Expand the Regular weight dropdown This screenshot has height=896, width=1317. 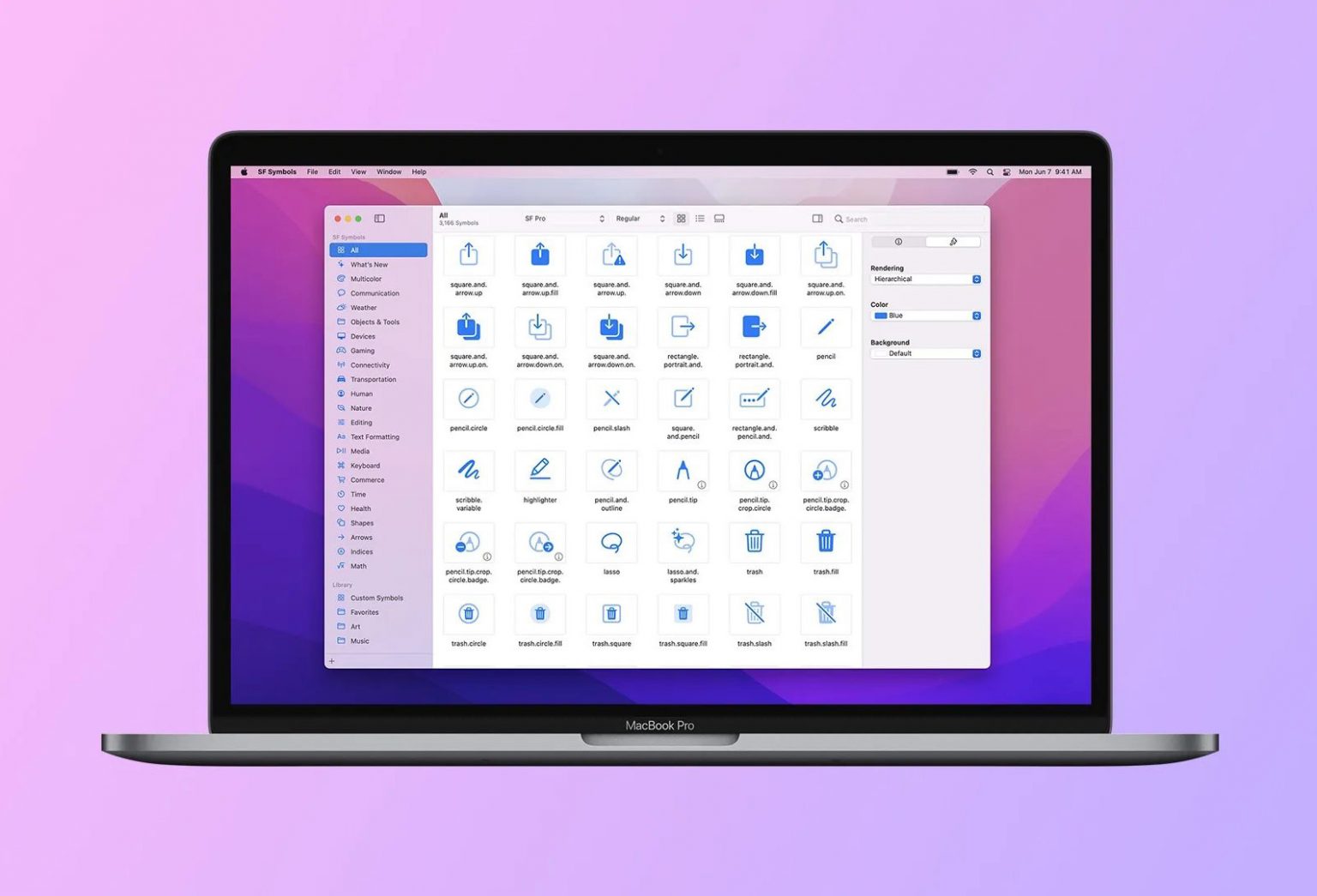pyautogui.click(x=640, y=219)
